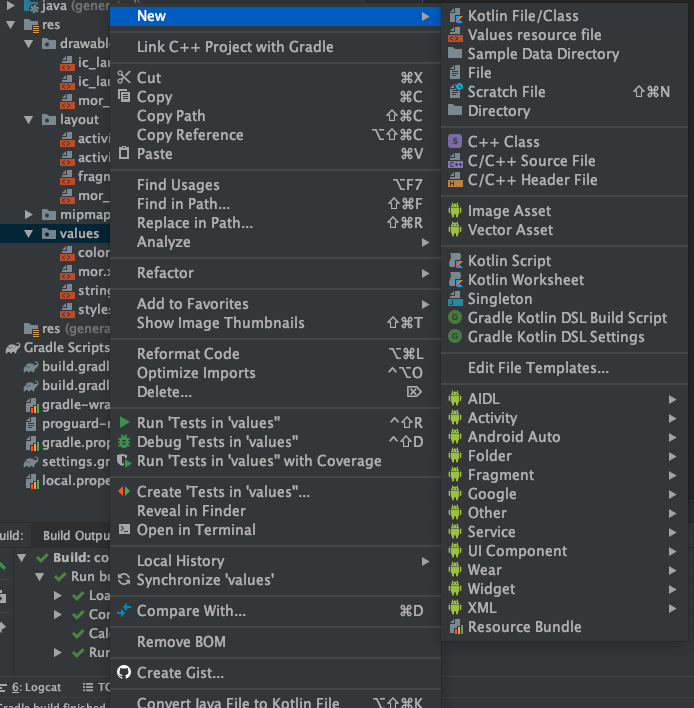This screenshot has width=694, height=708.
Task: Click the C/C++ Header File icon
Action: (455, 180)
